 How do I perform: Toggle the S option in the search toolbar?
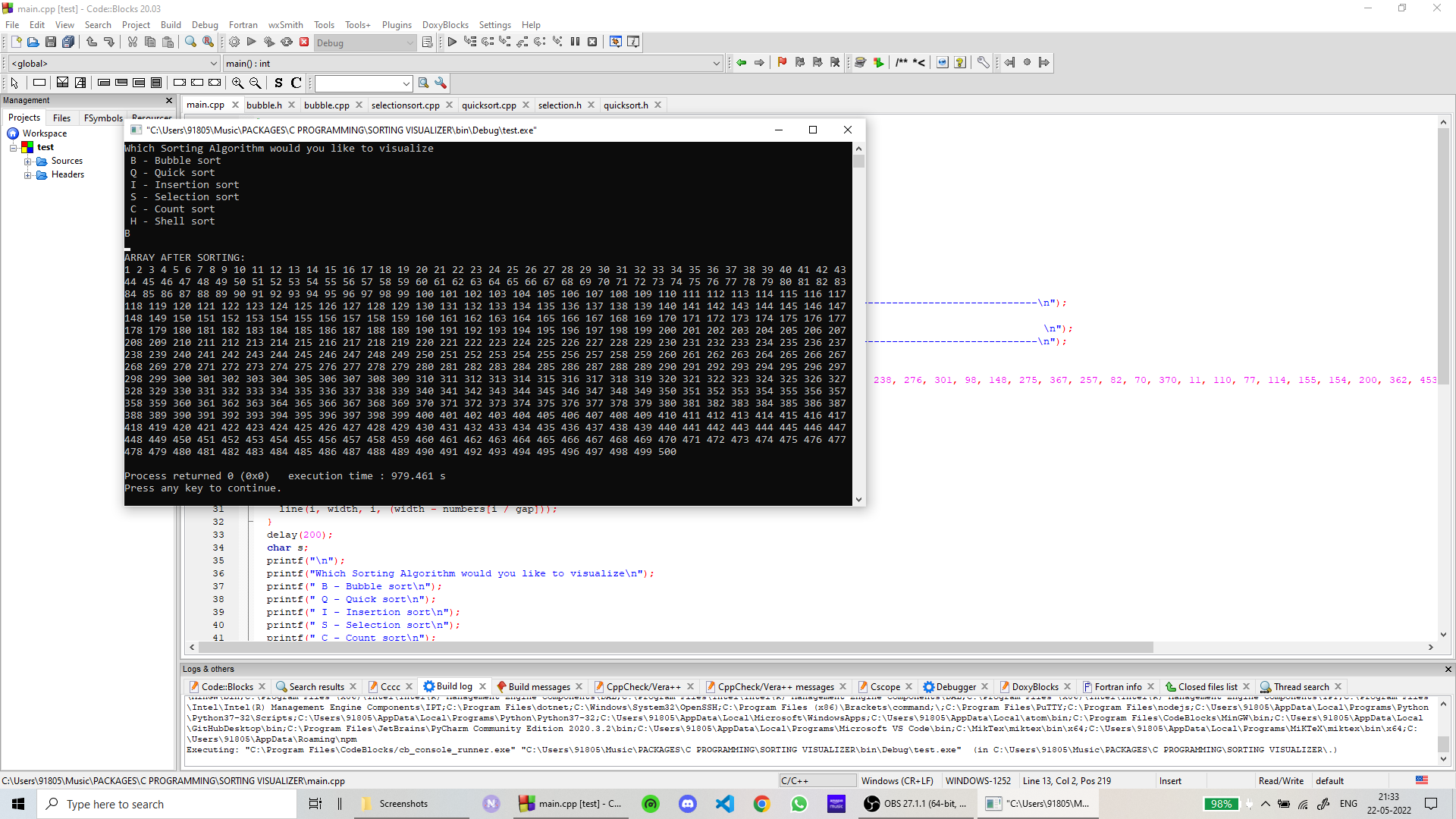tap(278, 83)
